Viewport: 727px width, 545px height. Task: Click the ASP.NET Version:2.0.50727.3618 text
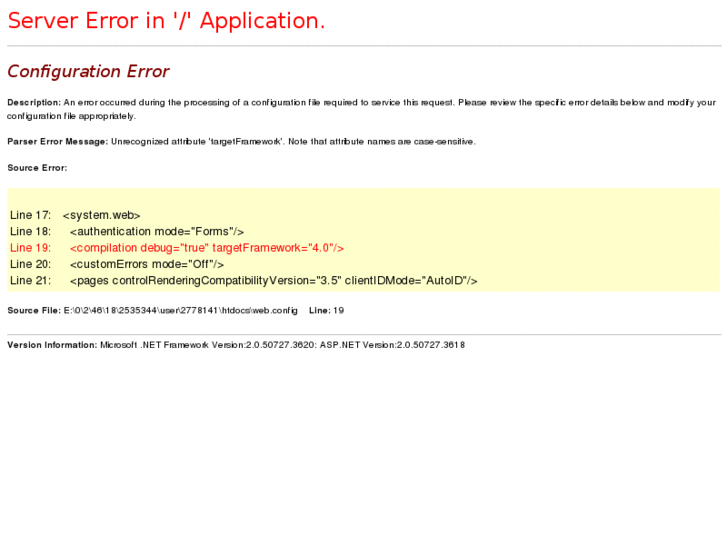[392, 345]
